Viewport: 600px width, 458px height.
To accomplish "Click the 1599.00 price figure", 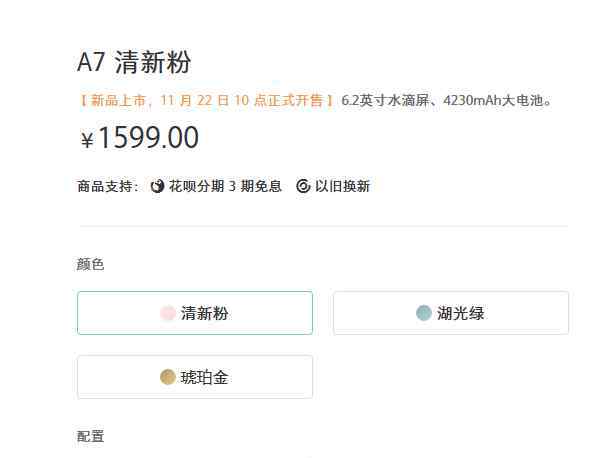I will point(148,137).
